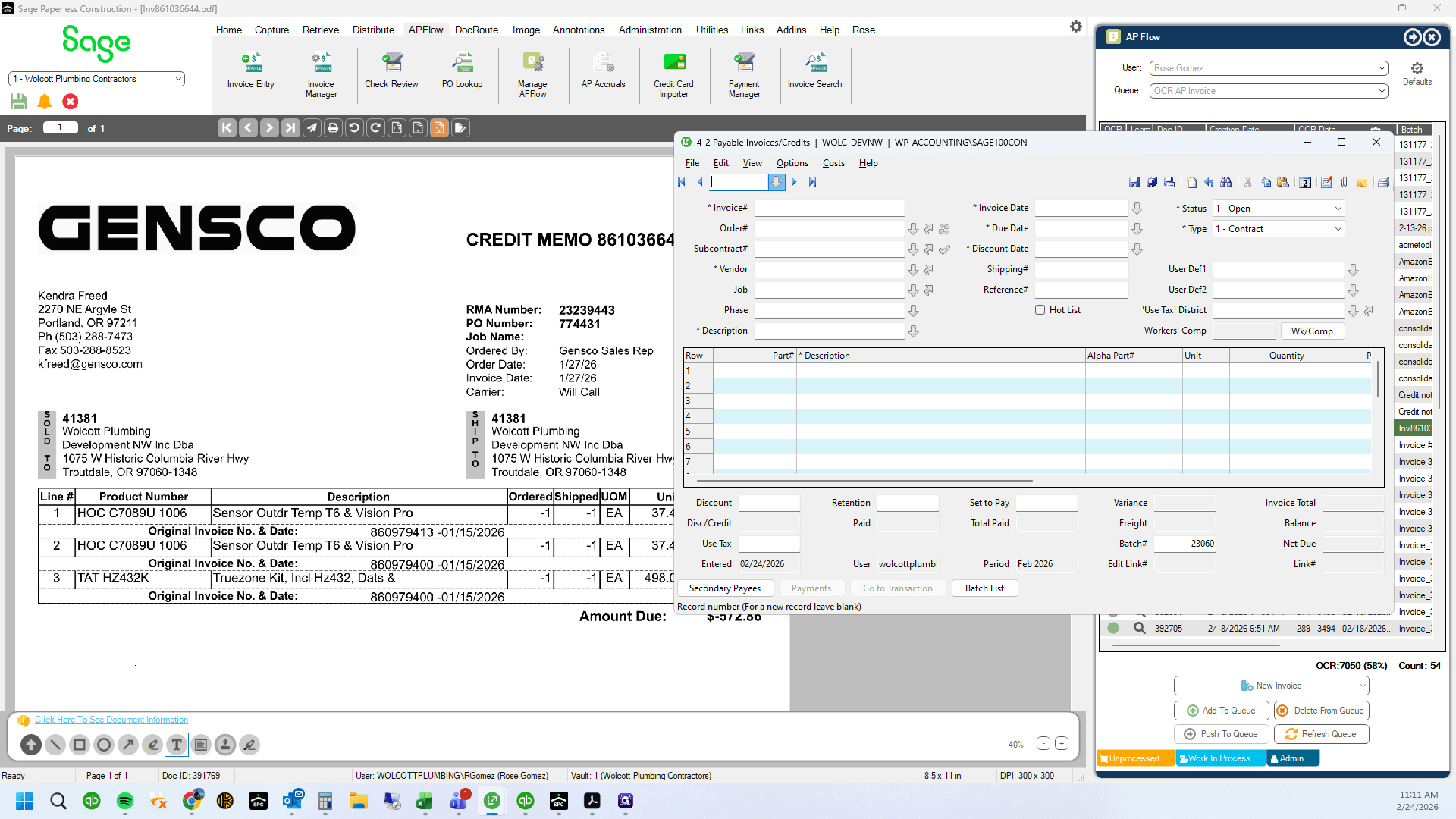Open Invoice Search icon
This screenshot has height=819, width=1456.
[x=814, y=71]
